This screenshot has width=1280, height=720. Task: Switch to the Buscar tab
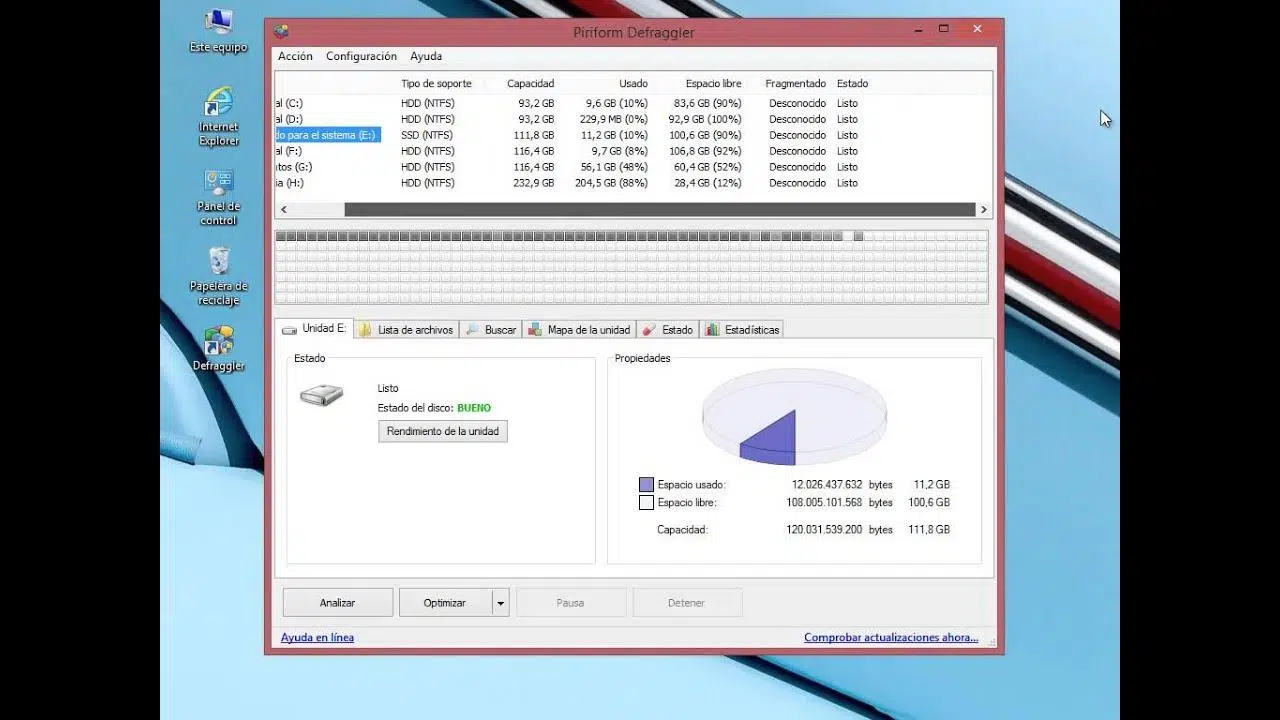491,329
